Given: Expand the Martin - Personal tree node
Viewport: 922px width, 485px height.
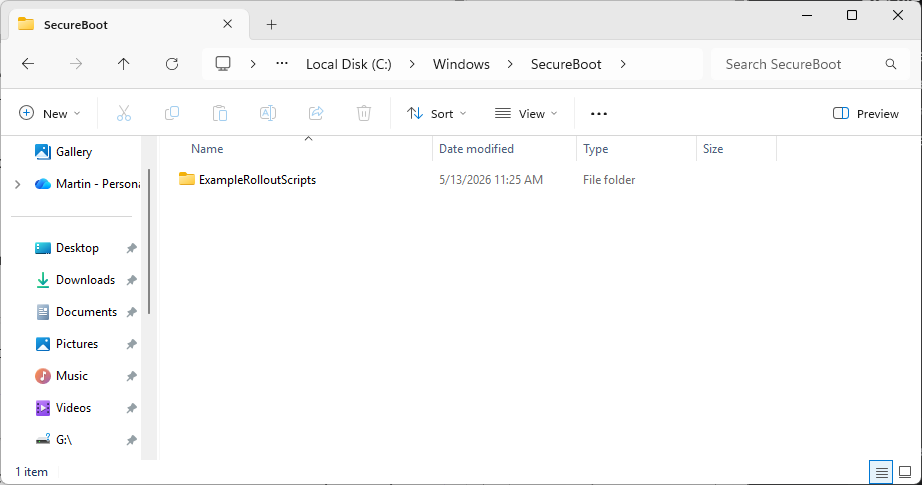Looking at the screenshot, I should tap(18, 184).
